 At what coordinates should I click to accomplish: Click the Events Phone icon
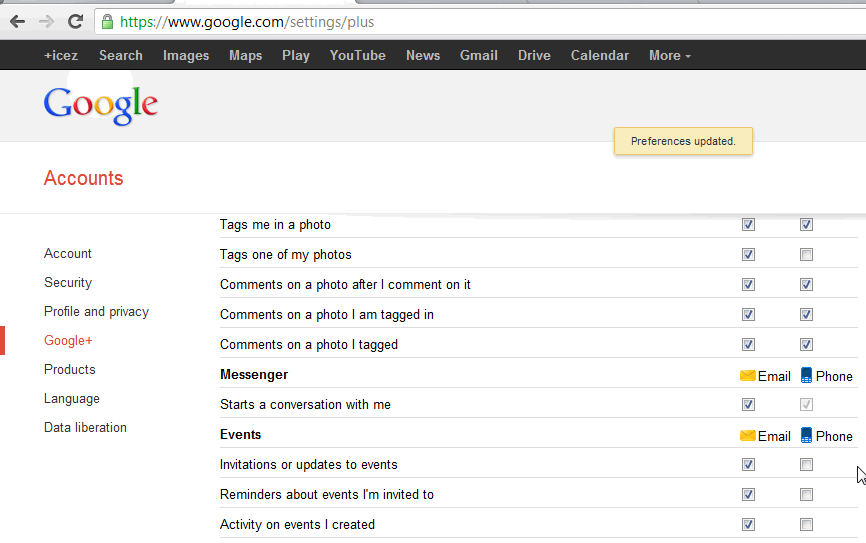(x=806, y=436)
